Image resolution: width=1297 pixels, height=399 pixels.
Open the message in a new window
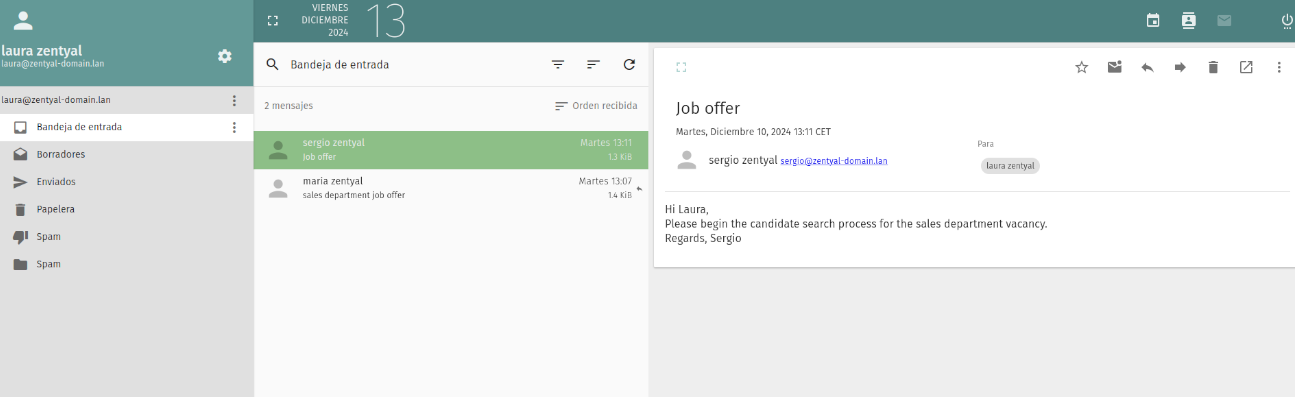[x=1246, y=67]
